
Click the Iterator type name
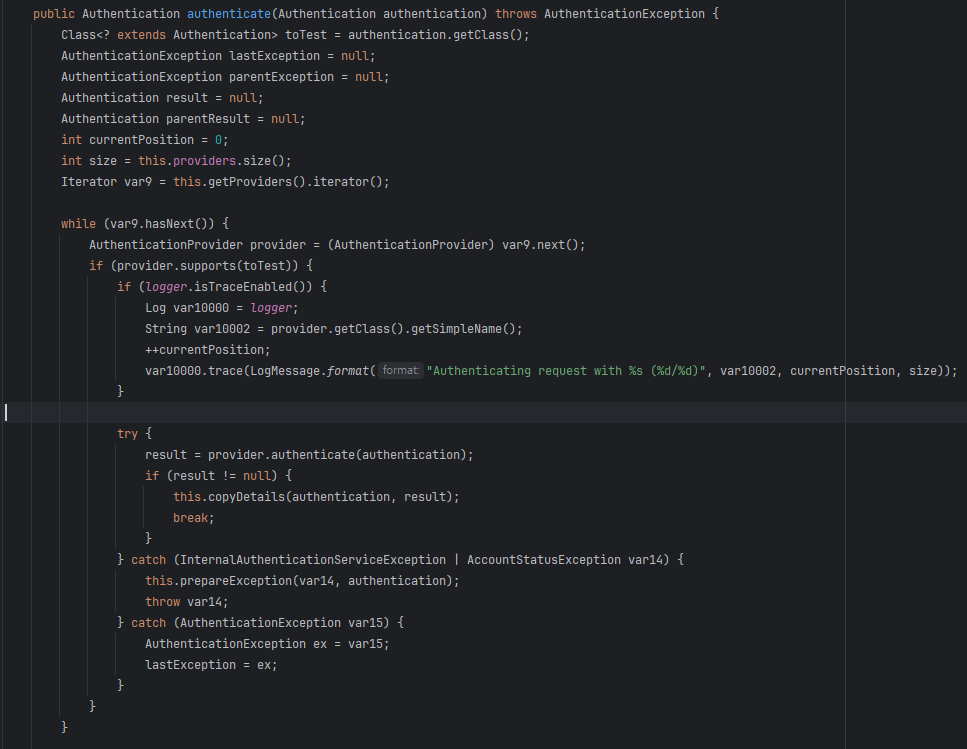pyautogui.click(x=89, y=182)
